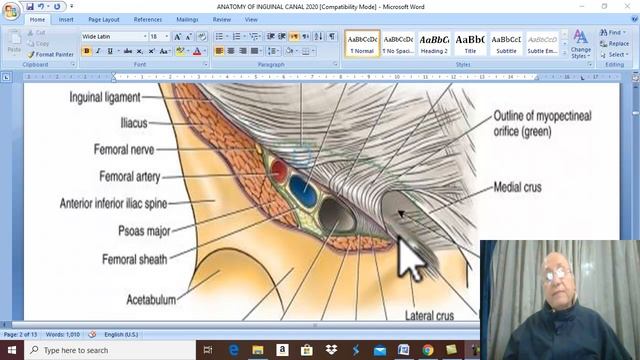Screen dimensions: 640x360
Task: Apply red font color
Action: coord(197,51)
